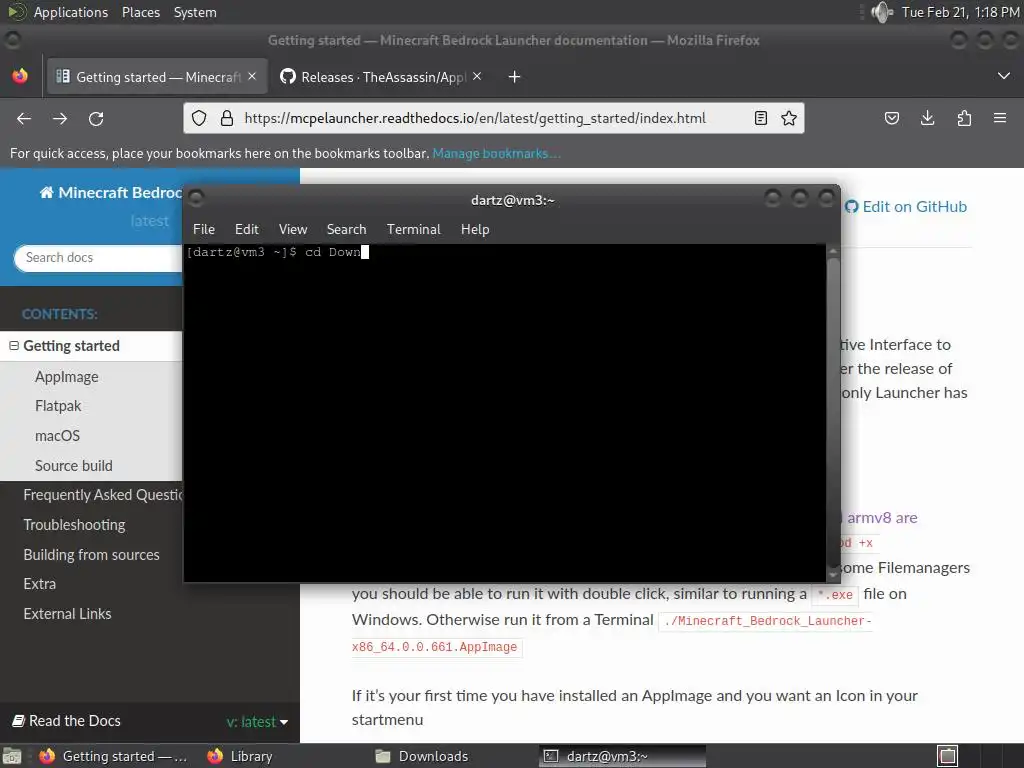
Task: Click the Search docs field
Action: pyautogui.click(x=98, y=257)
